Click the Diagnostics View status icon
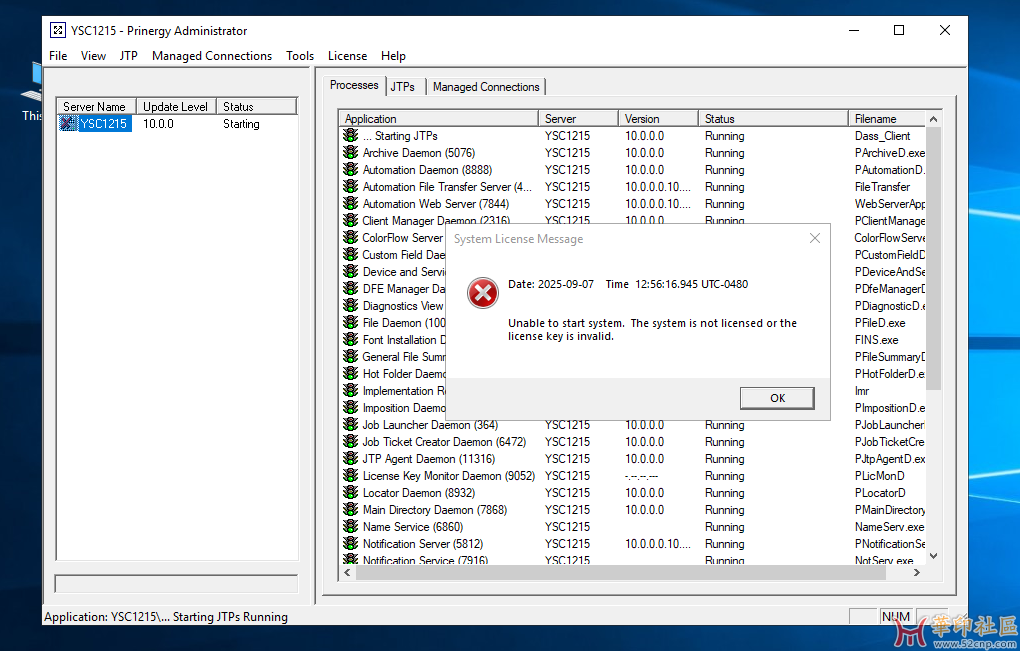The height and width of the screenshot is (651, 1020). [x=351, y=305]
